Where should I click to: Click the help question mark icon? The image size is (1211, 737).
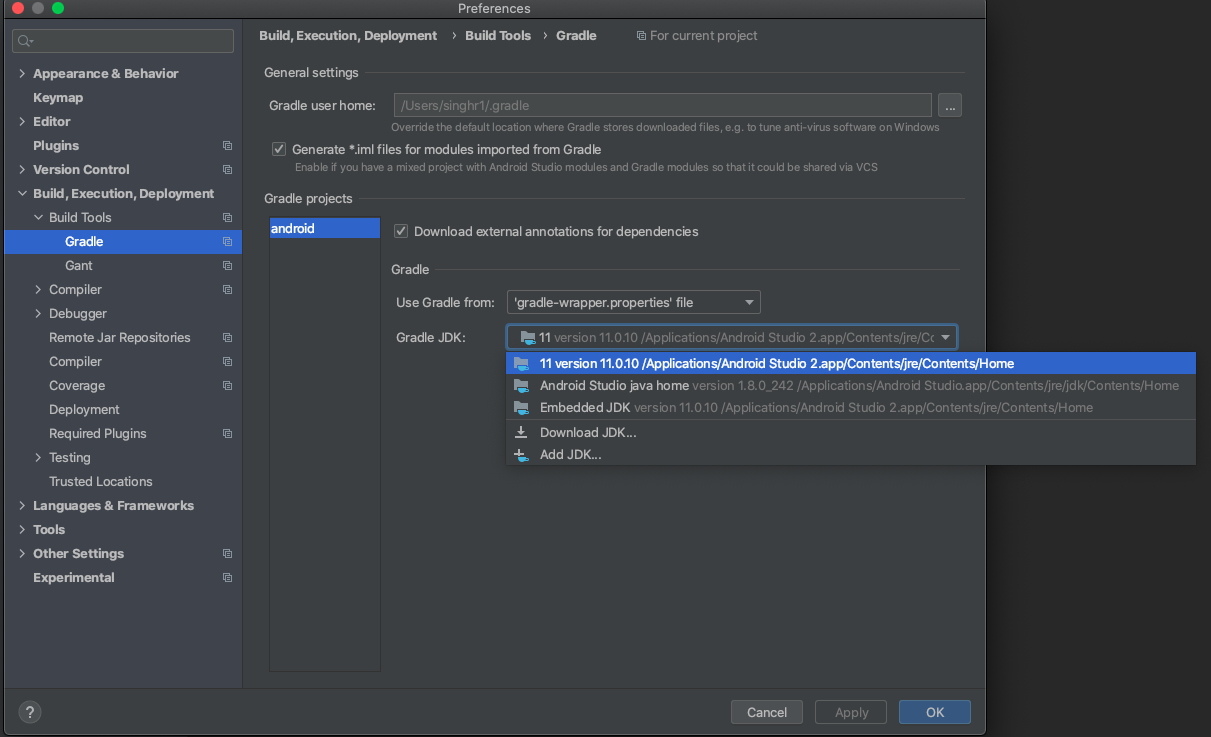click(29, 712)
